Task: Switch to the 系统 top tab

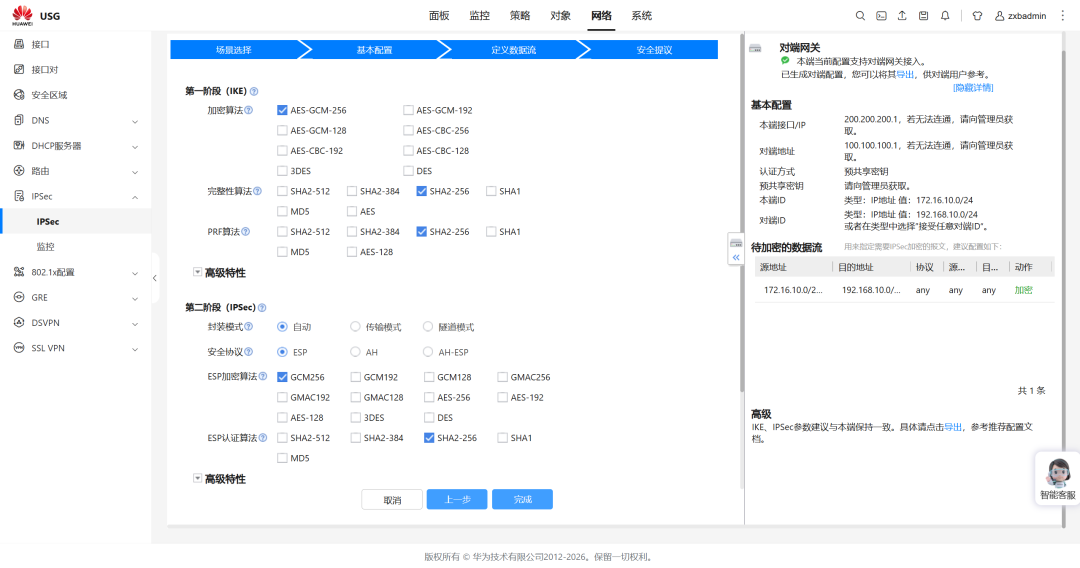Action: (x=642, y=16)
